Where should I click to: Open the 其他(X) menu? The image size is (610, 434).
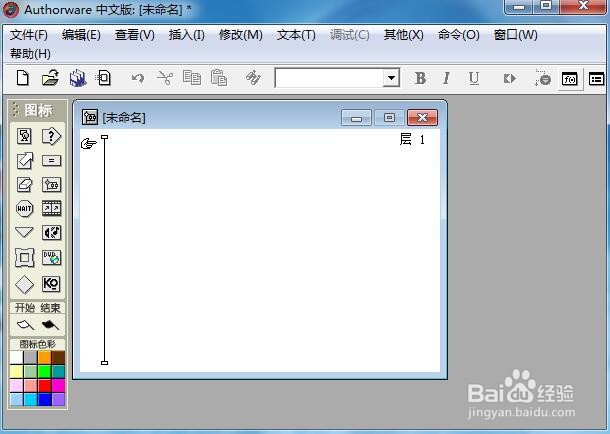coord(403,35)
